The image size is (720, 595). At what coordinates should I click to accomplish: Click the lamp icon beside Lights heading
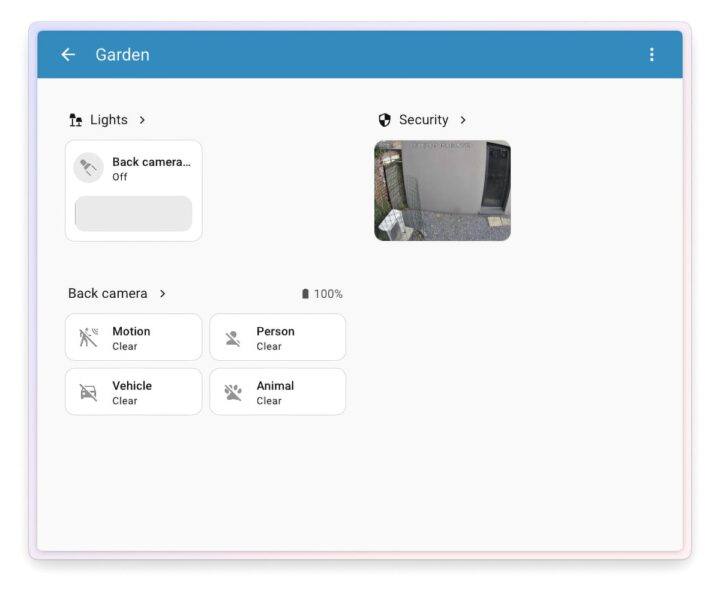(x=76, y=120)
